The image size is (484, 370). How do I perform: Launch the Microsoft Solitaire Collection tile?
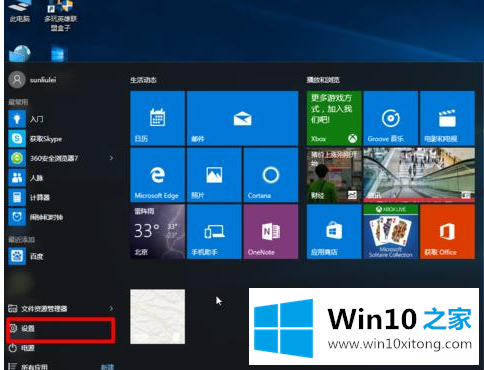click(x=391, y=232)
